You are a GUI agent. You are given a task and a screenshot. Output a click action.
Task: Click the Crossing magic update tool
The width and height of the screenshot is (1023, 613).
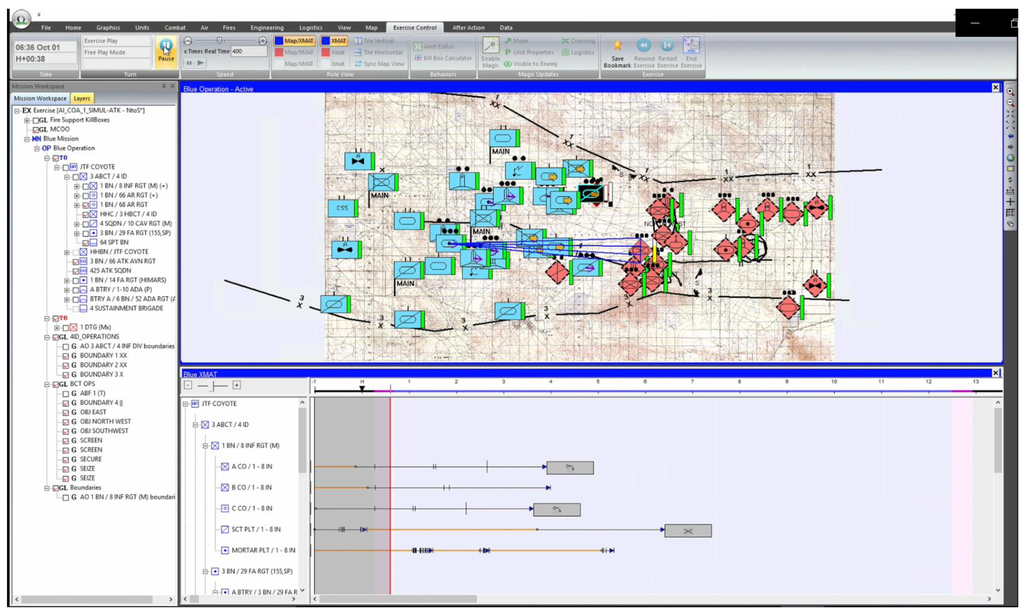[578, 41]
